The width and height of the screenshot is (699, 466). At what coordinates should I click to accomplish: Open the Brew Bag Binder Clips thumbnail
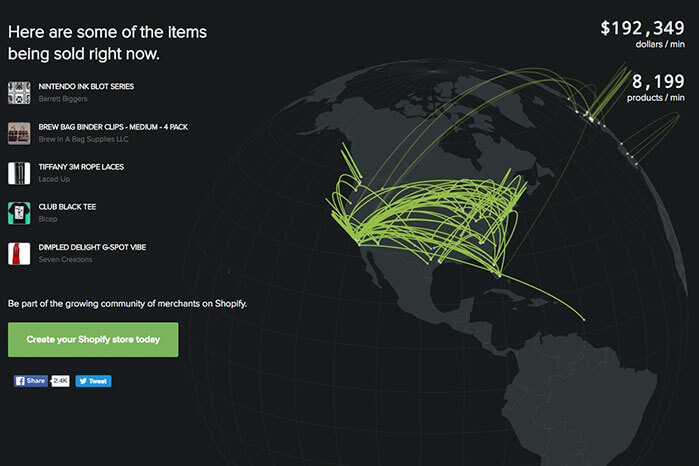19,133
